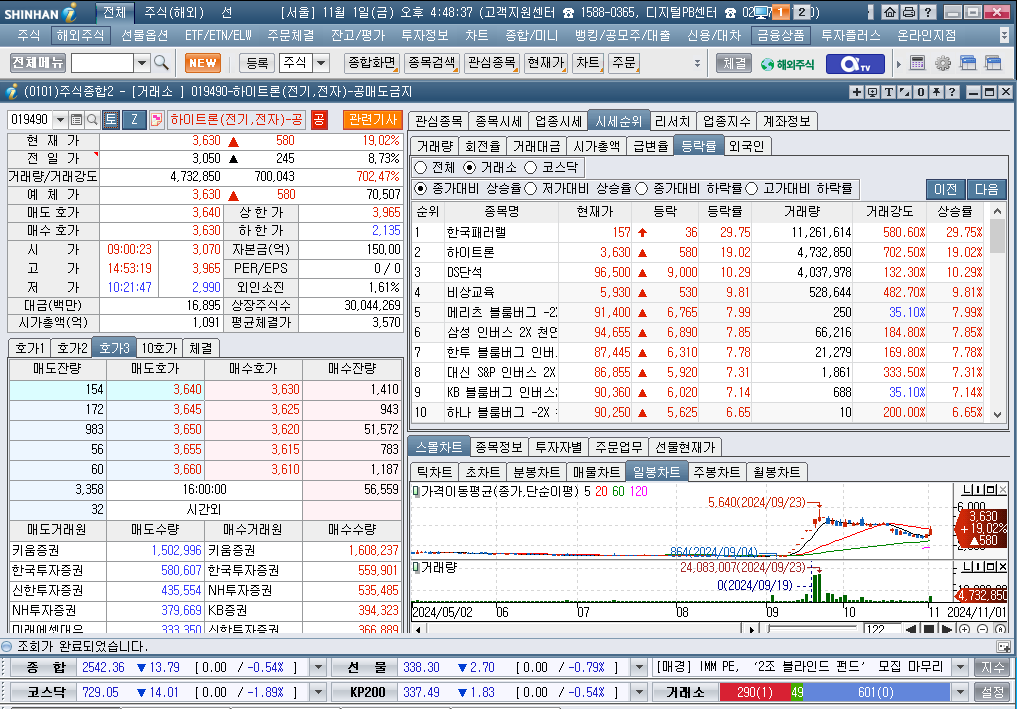1017x709 pixels.
Task: Open the news headline ticker dropdown
Action: [x=961, y=667]
